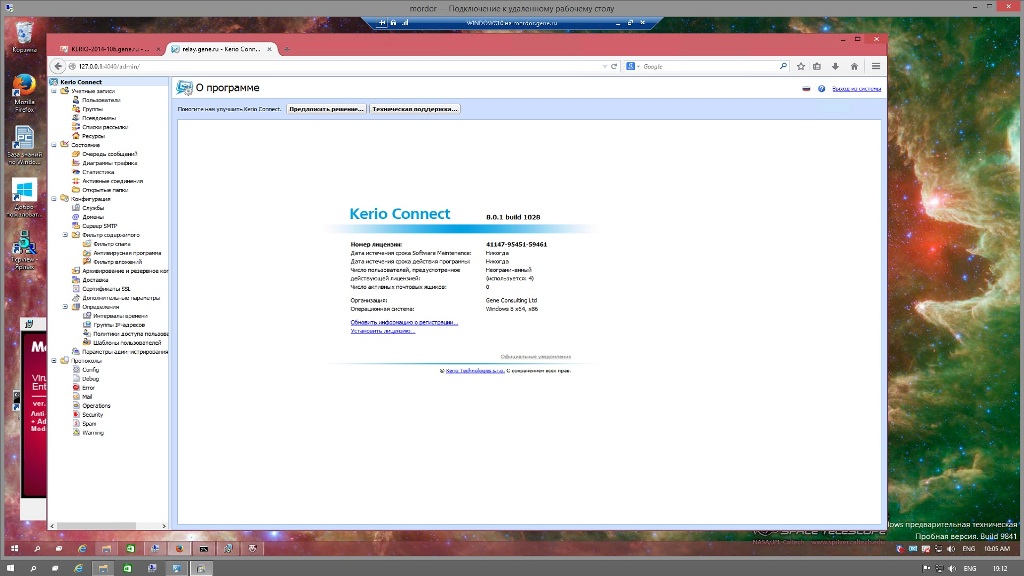This screenshot has width=1024, height=576.
Task: Show Статистика in the status section
Action: tap(98, 172)
